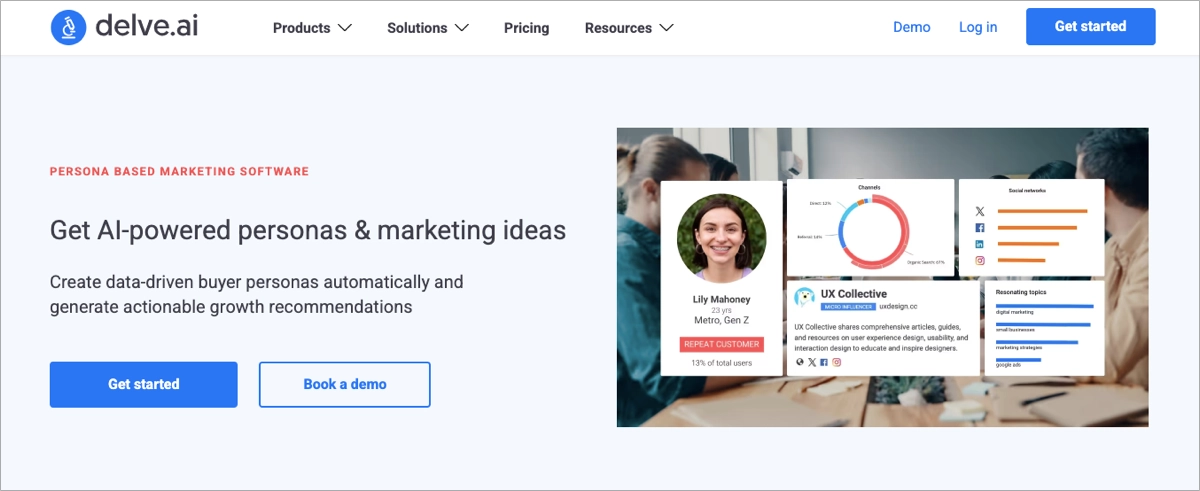Click the 'PERSONA BASED MARKETING SOFTWARE' label
The width and height of the screenshot is (1200, 491).
(x=179, y=172)
